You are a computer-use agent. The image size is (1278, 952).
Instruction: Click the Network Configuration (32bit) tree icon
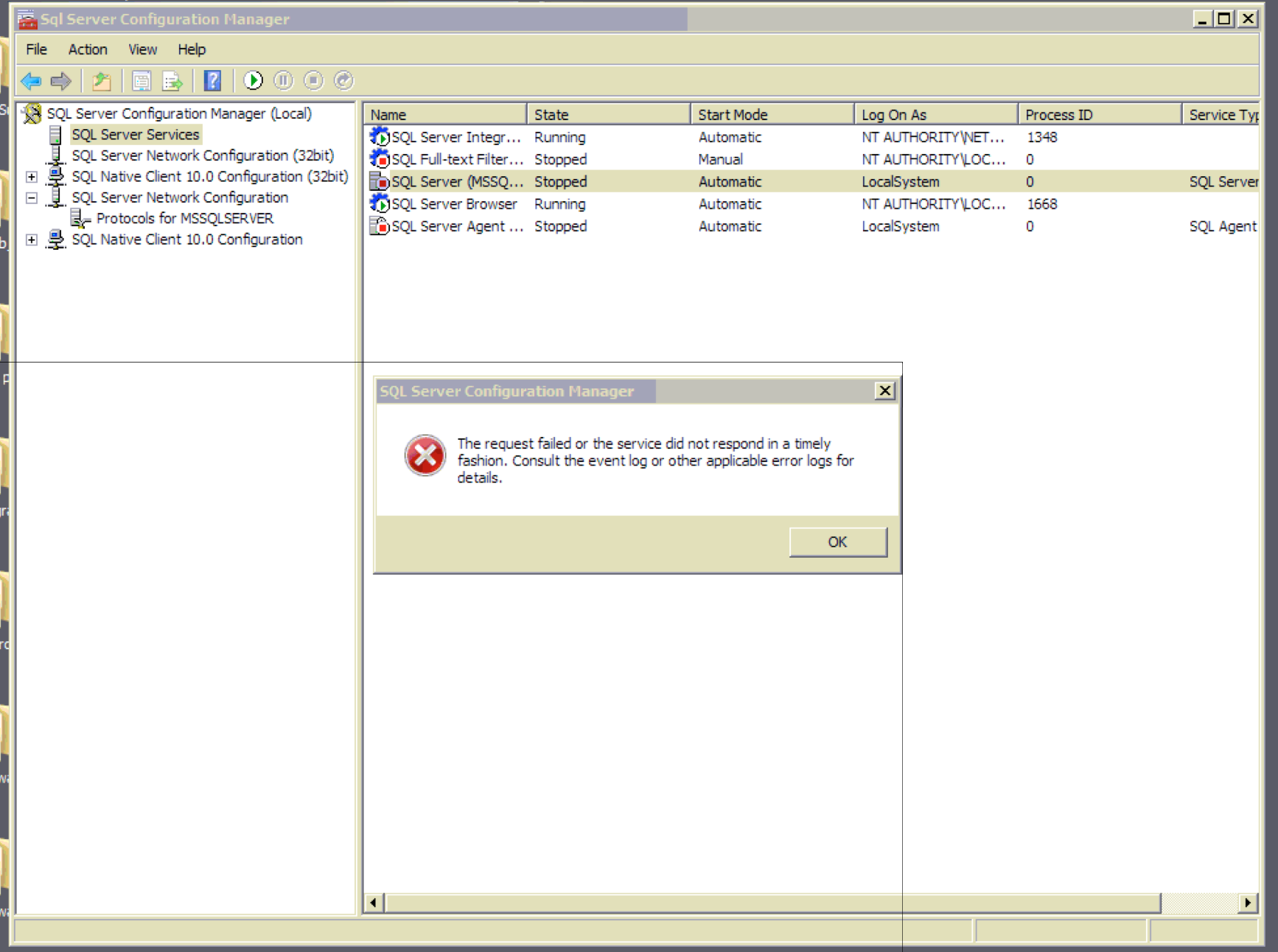(55, 155)
